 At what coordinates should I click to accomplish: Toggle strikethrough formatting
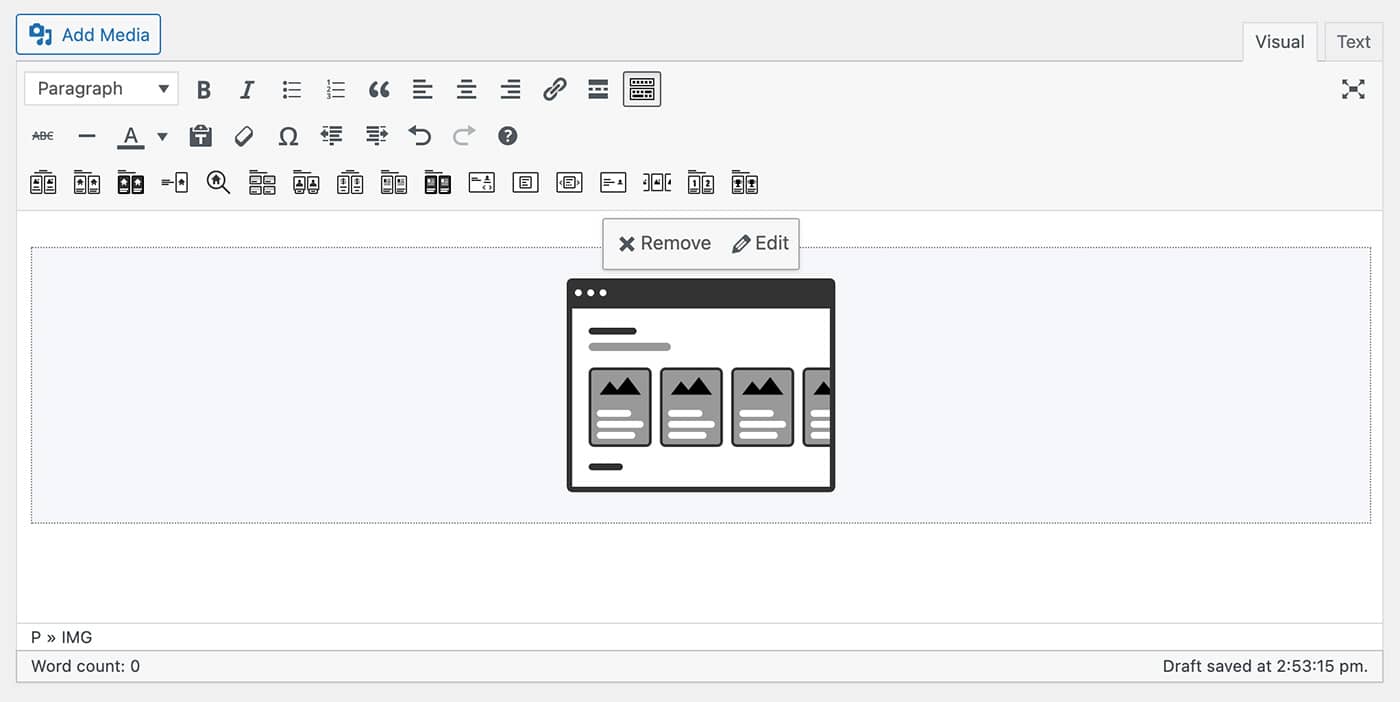(x=43, y=136)
